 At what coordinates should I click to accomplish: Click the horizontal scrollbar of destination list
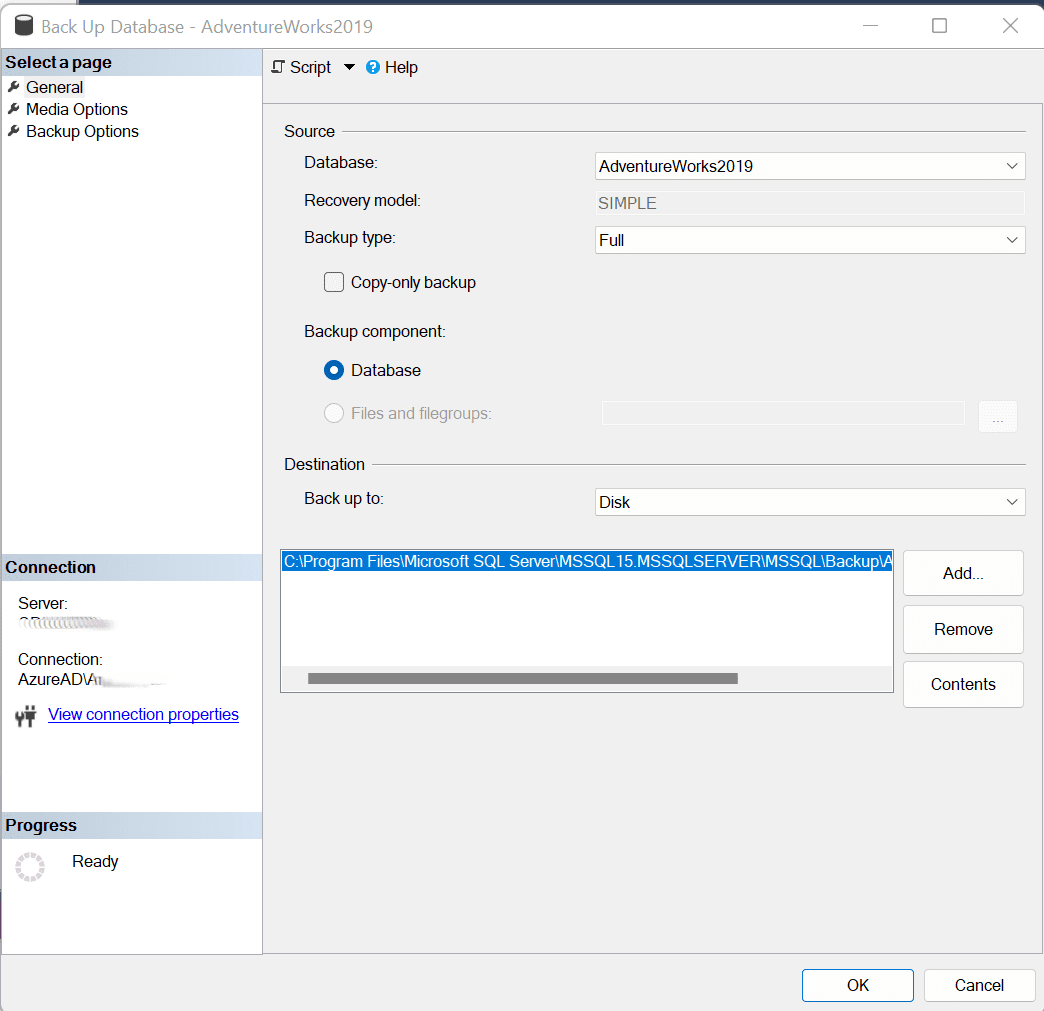click(523, 679)
